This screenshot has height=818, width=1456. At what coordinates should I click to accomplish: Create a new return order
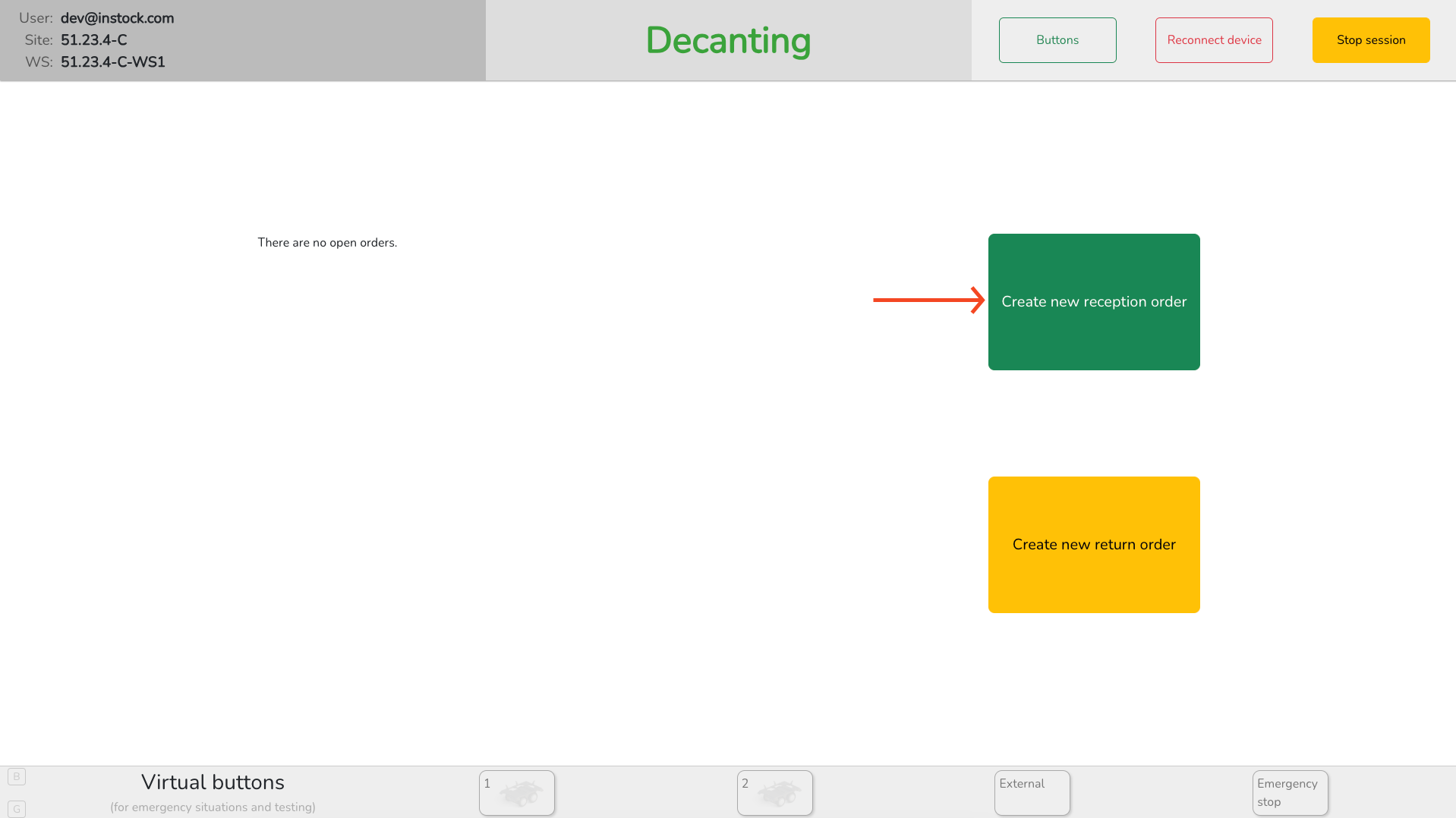(1094, 545)
